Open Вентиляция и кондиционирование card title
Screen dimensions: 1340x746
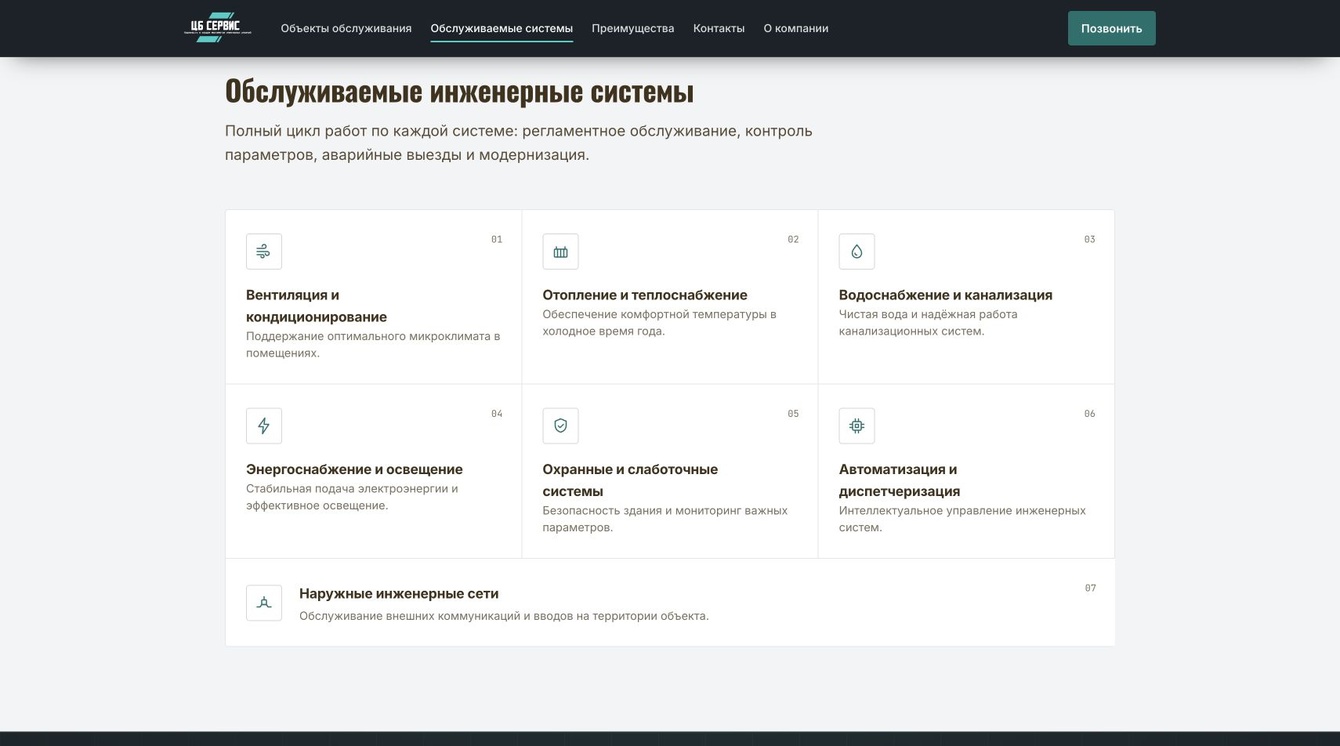tap(317, 306)
